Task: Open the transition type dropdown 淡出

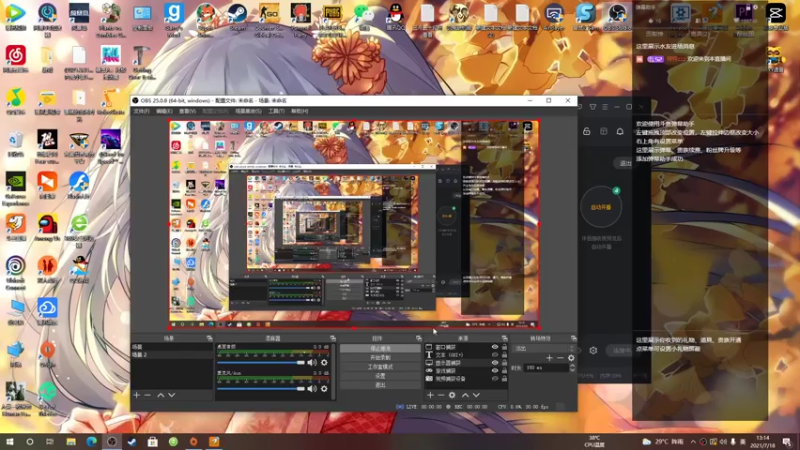Action: (x=544, y=348)
